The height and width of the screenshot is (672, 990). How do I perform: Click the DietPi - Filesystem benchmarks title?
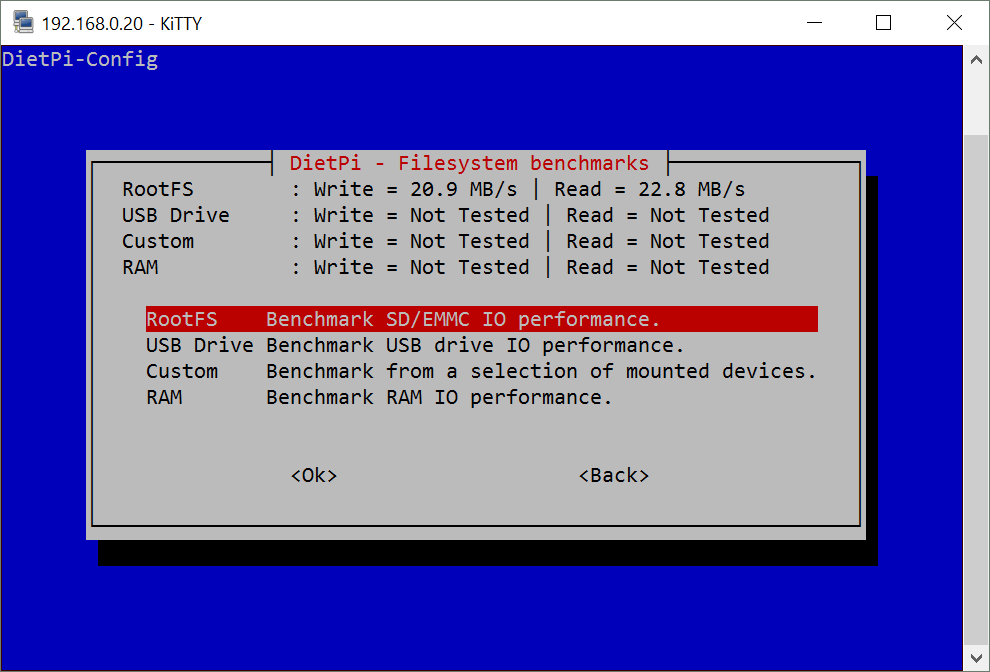point(469,163)
